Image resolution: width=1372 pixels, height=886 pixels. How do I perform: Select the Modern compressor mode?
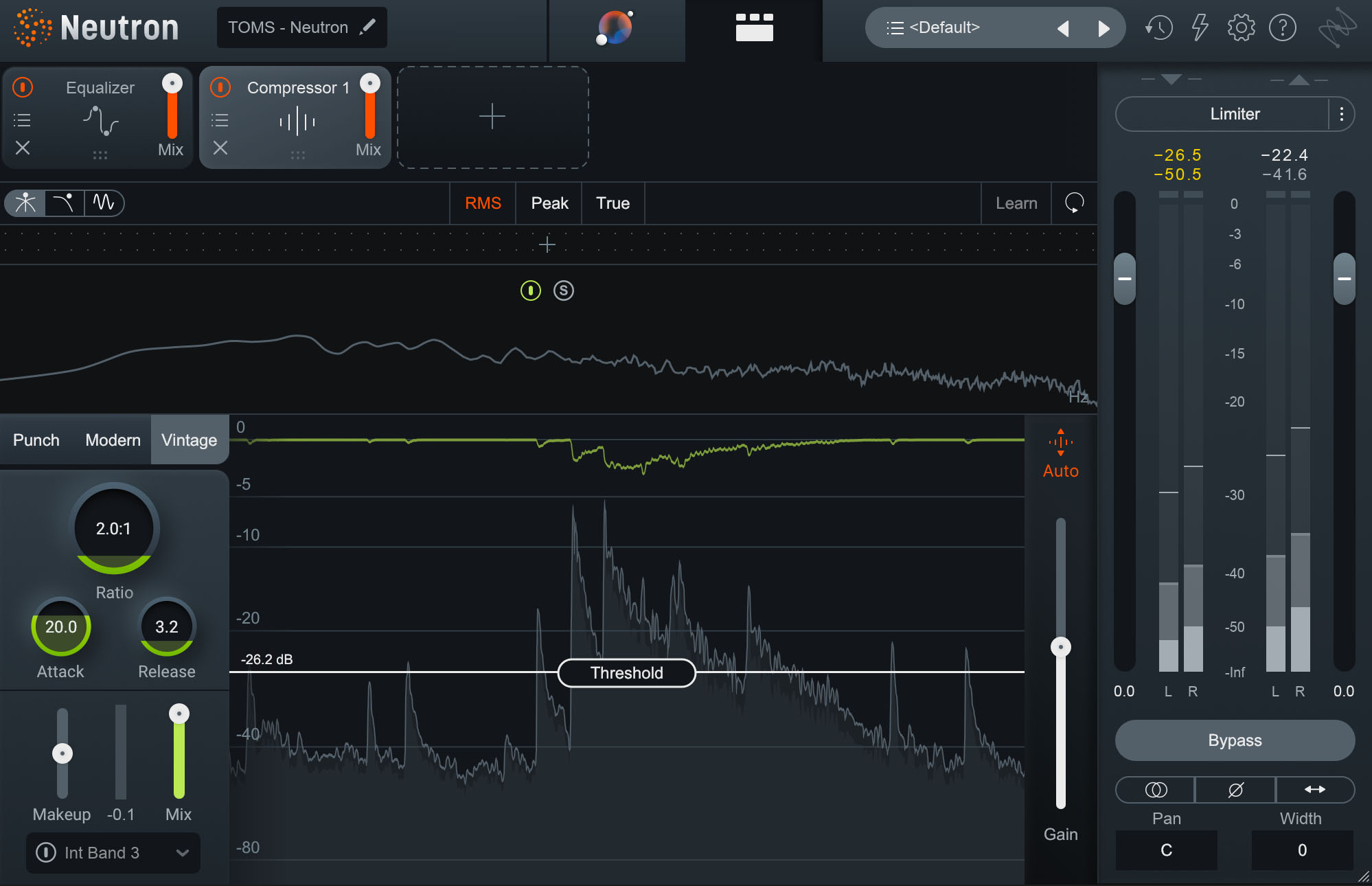[113, 440]
